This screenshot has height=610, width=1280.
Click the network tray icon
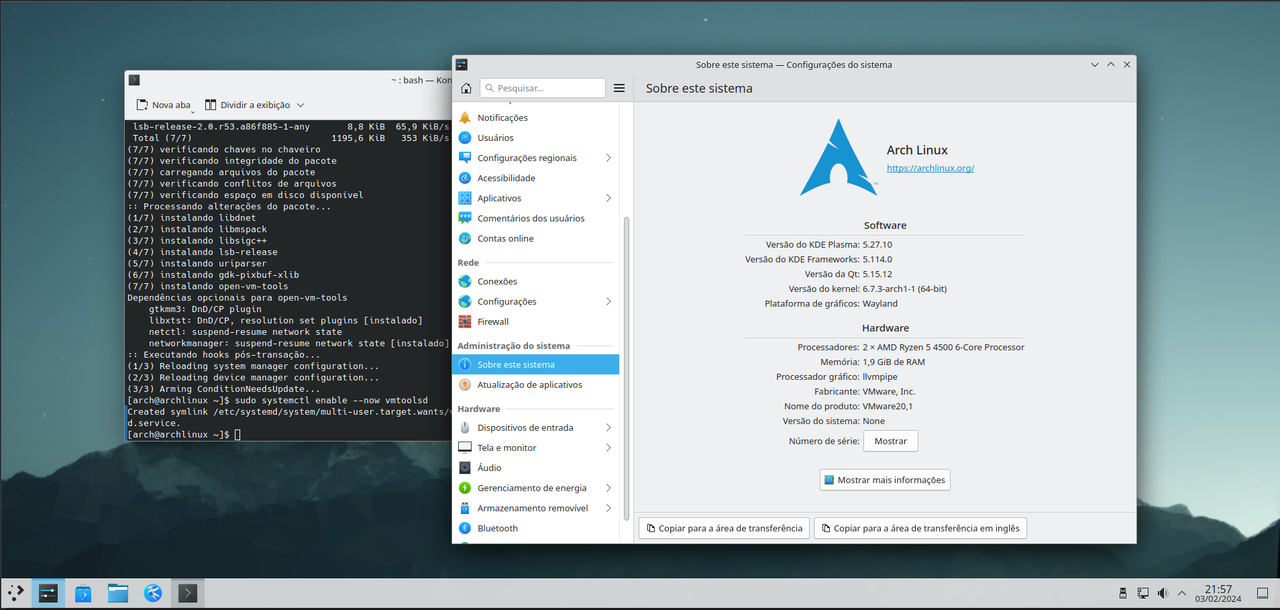tap(1143, 593)
